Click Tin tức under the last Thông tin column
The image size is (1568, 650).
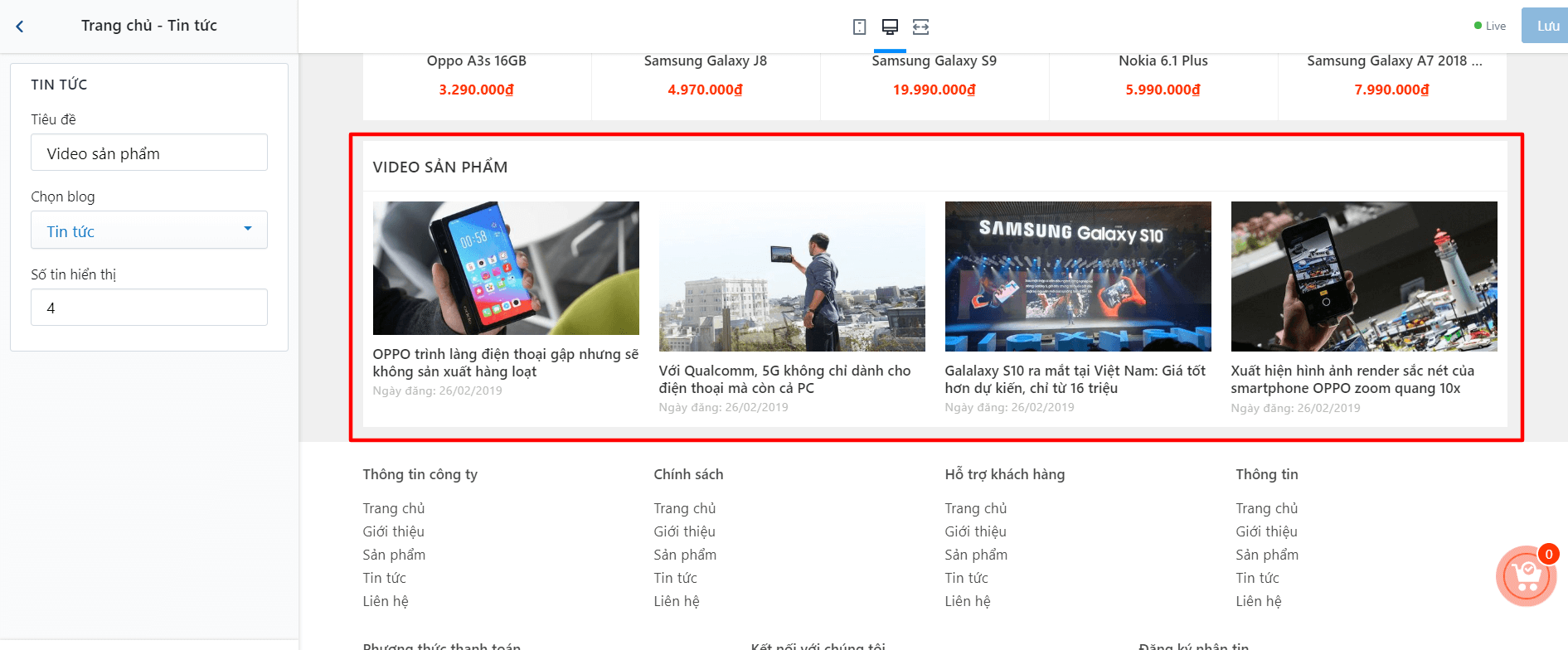pos(1257,578)
